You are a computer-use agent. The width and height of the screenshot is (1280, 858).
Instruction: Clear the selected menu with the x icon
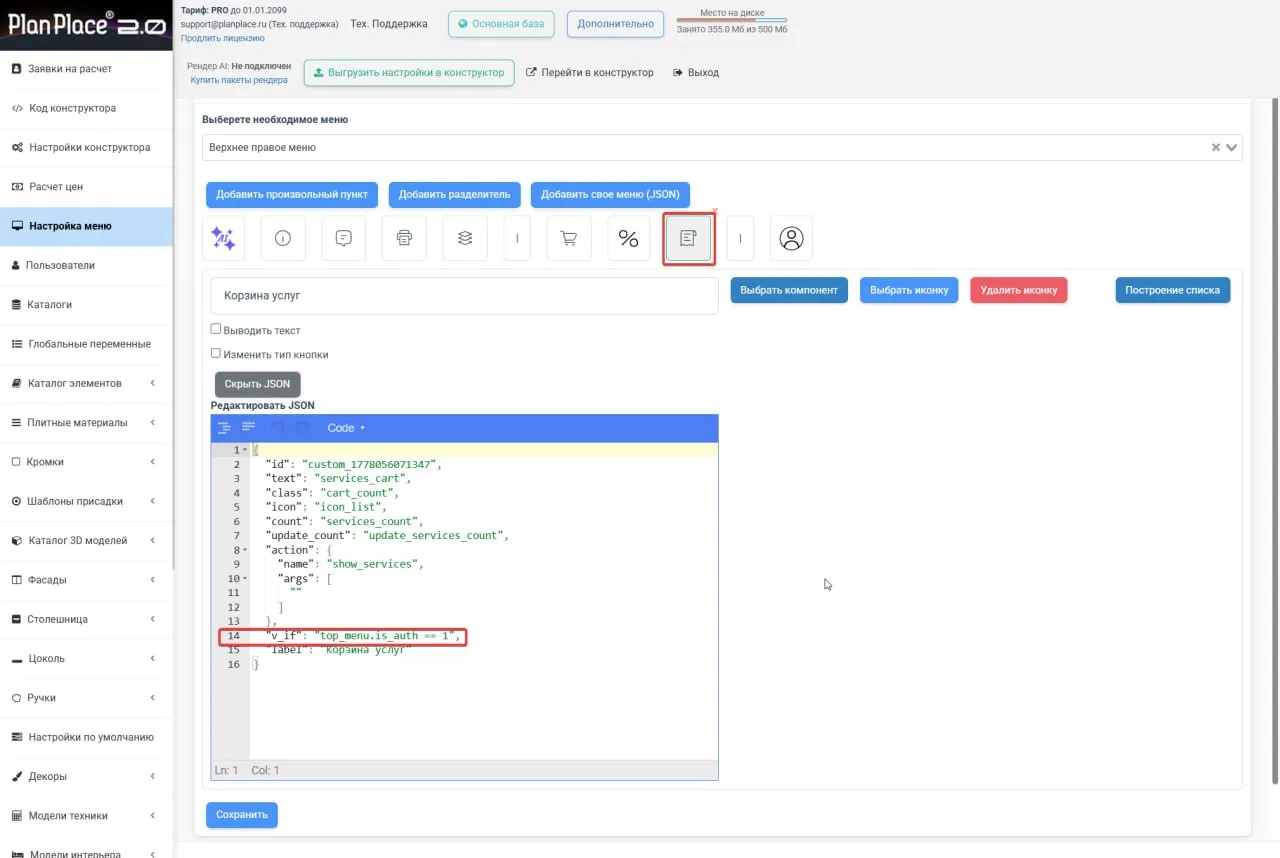(x=1216, y=147)
